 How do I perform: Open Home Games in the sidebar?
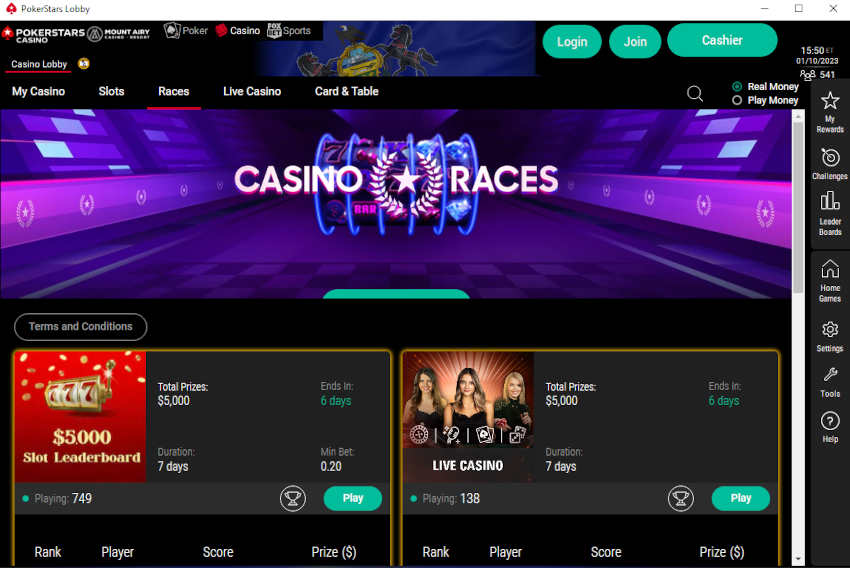click(829, 281)
